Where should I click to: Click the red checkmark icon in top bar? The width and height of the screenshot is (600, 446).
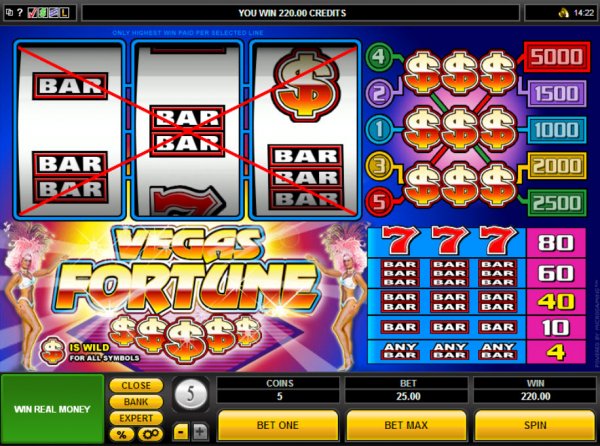tap(32, 13)
